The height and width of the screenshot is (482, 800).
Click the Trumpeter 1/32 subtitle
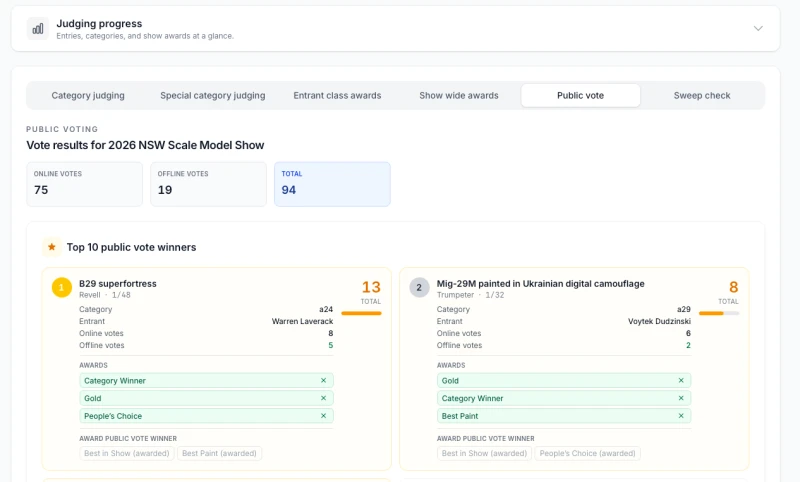(x=469, y=295)
